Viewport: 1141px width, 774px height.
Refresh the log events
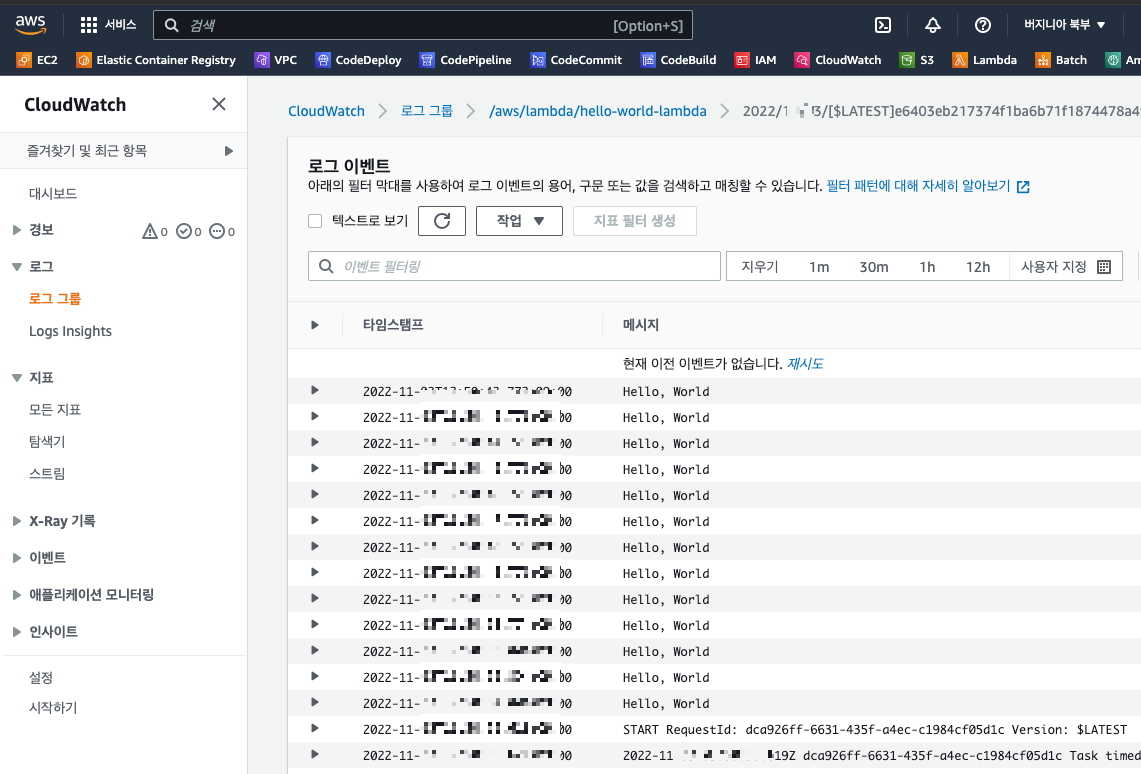[x=442, y=221]
